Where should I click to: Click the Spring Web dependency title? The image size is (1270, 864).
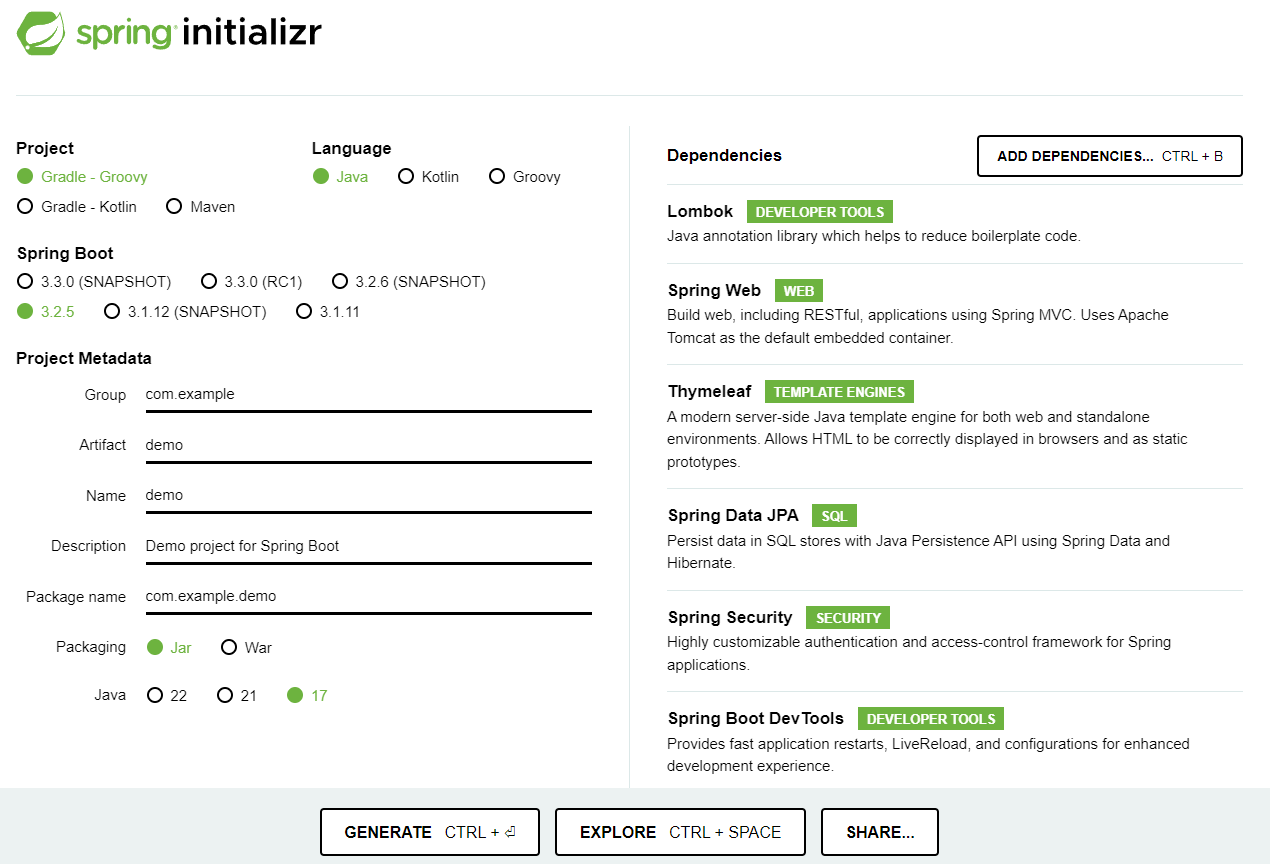714,291
